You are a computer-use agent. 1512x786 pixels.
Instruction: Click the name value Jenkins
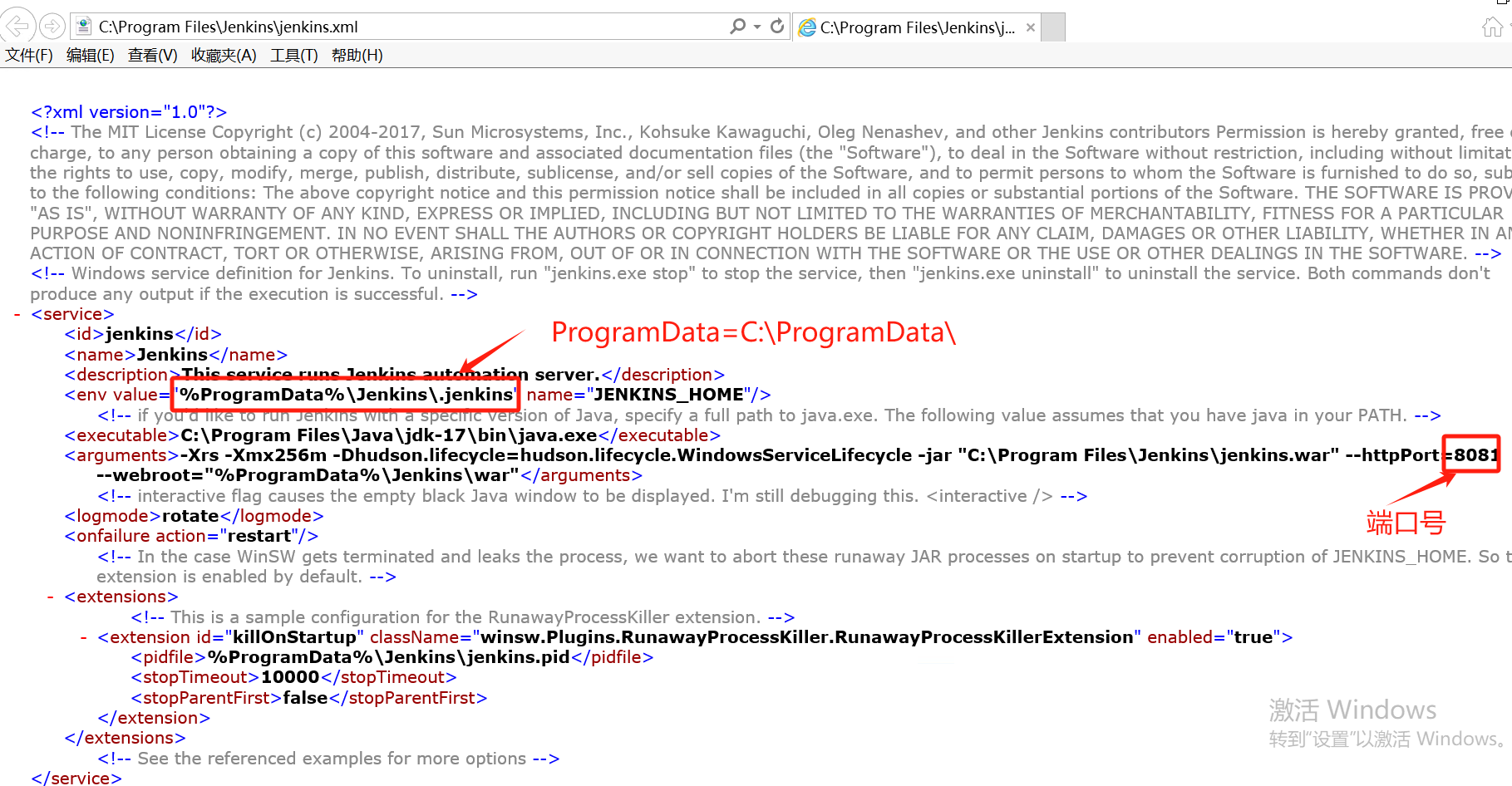click(x=172, y=355)
